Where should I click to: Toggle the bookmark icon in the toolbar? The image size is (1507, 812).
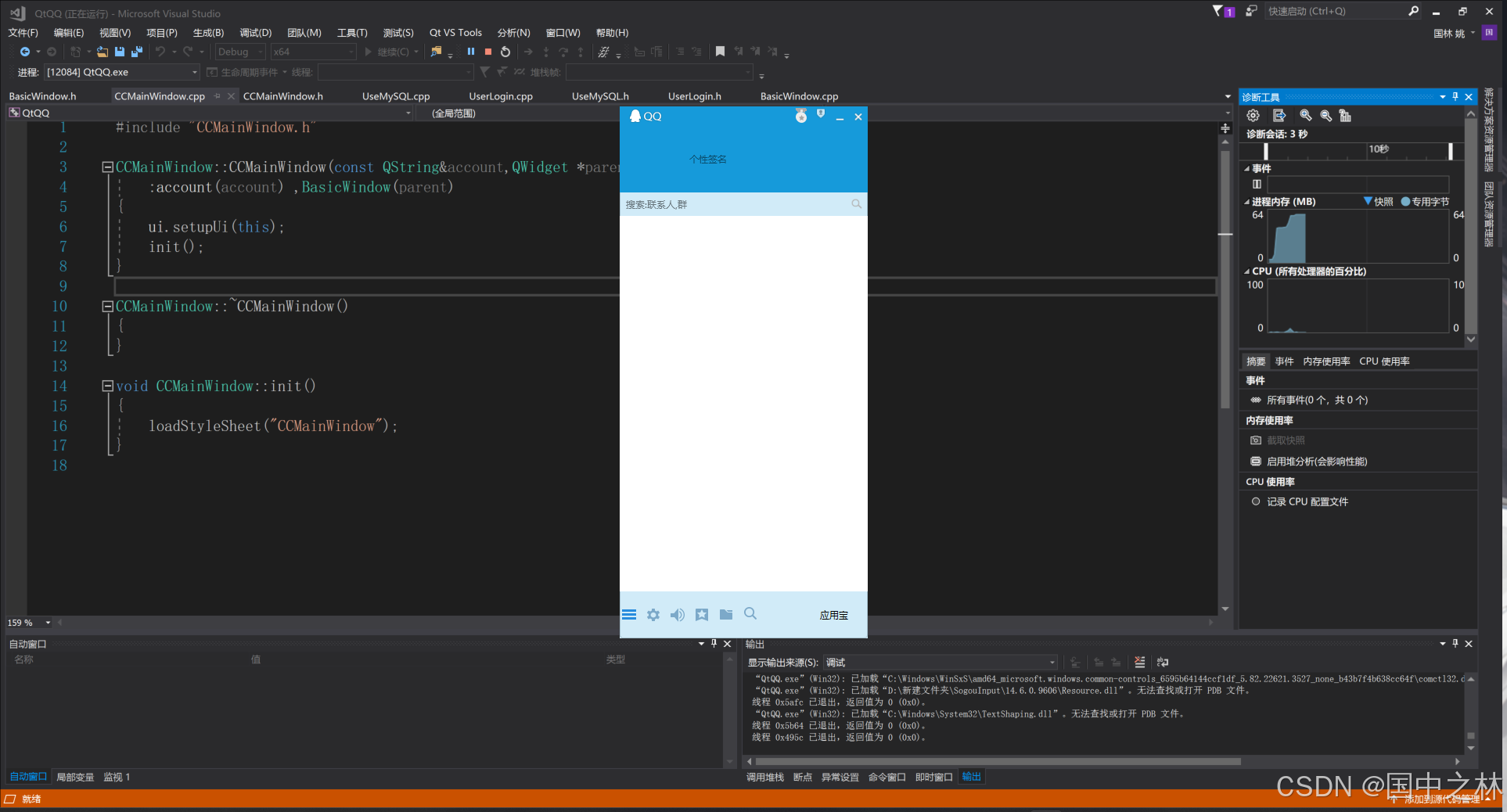pos(720,52)
